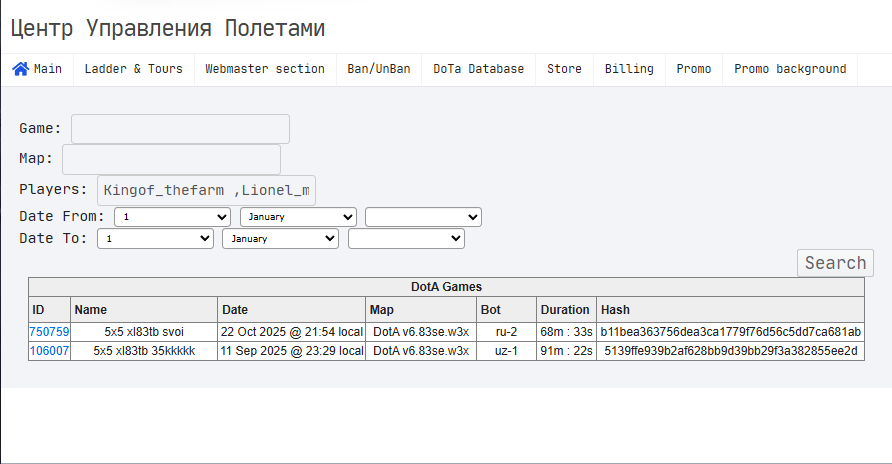This screenshot has width=892, height=464.
Task: Click game name 5x5 xl83tb svoi
Action: (x=144, y=332)
